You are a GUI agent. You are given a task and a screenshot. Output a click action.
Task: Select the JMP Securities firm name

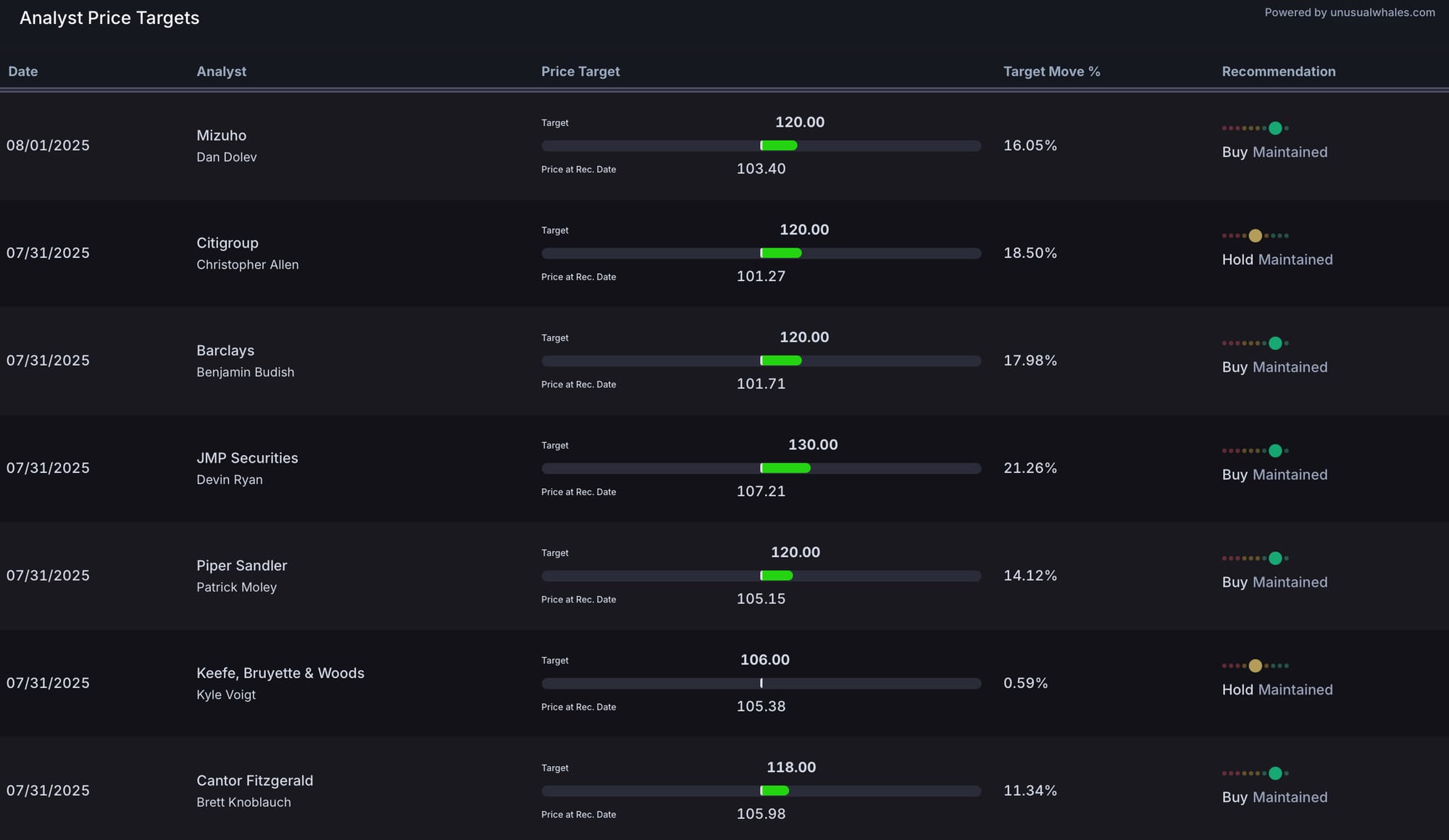(x=247, y=458)
